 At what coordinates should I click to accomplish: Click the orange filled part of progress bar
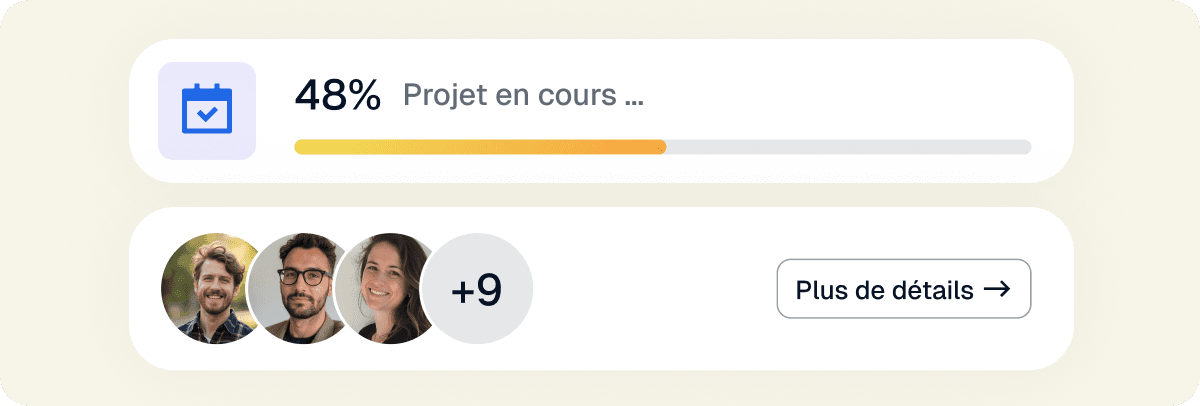tap(600, 147)
